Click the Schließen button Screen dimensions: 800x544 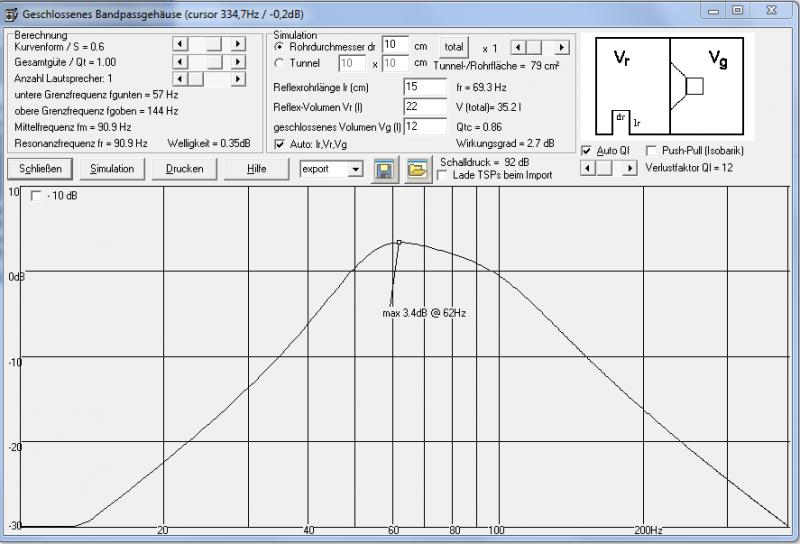(38, 169)
